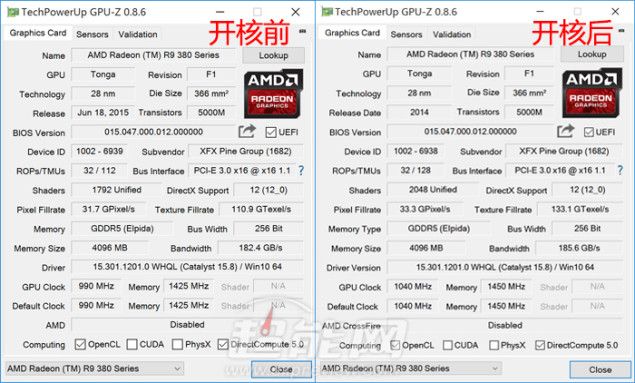This screenshot has height=383, width=635.
Task: Toggle the CUDA checkbox in right window
Action: click(447, 345)
